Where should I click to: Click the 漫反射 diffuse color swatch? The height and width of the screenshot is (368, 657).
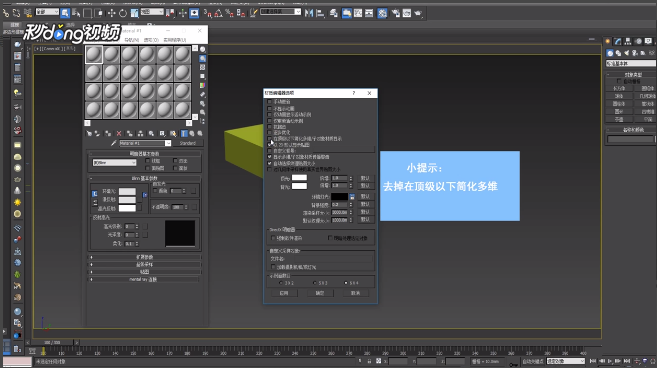click(127, 200)
